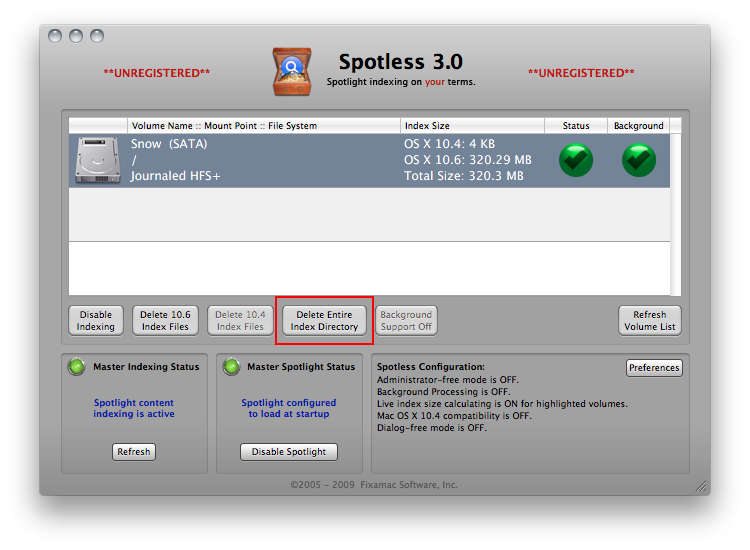Click the window resize grip corner
Viewport: 750px width, 550px height.
click(702, 487)
